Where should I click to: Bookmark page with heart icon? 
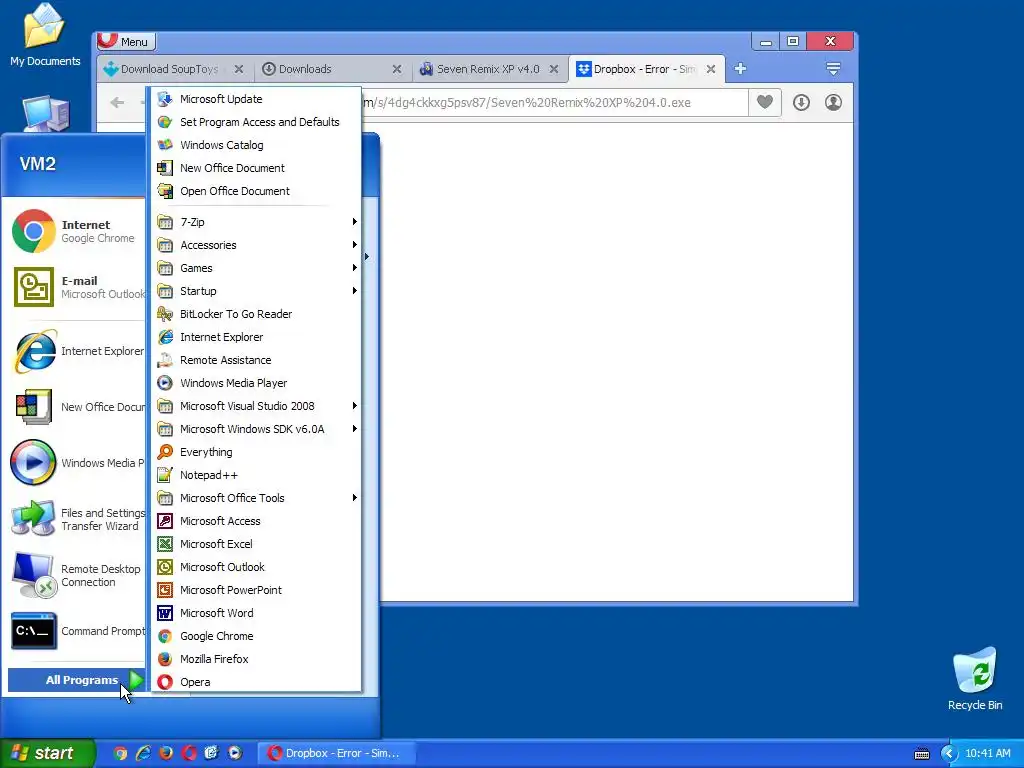pyautogui.click(x=765, y=102)
